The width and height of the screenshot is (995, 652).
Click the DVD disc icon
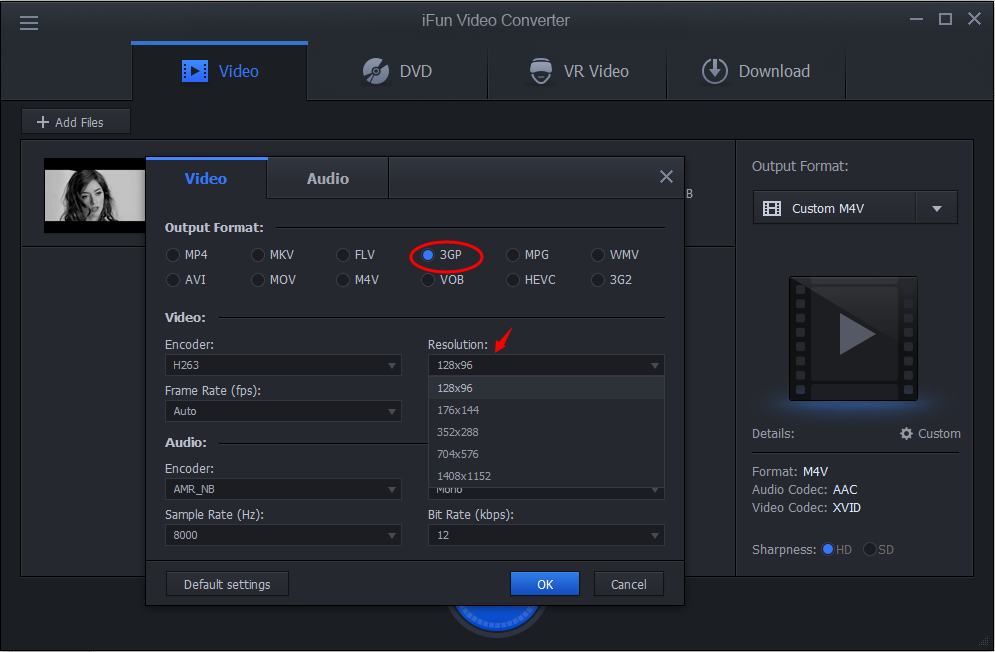[376, 71]
